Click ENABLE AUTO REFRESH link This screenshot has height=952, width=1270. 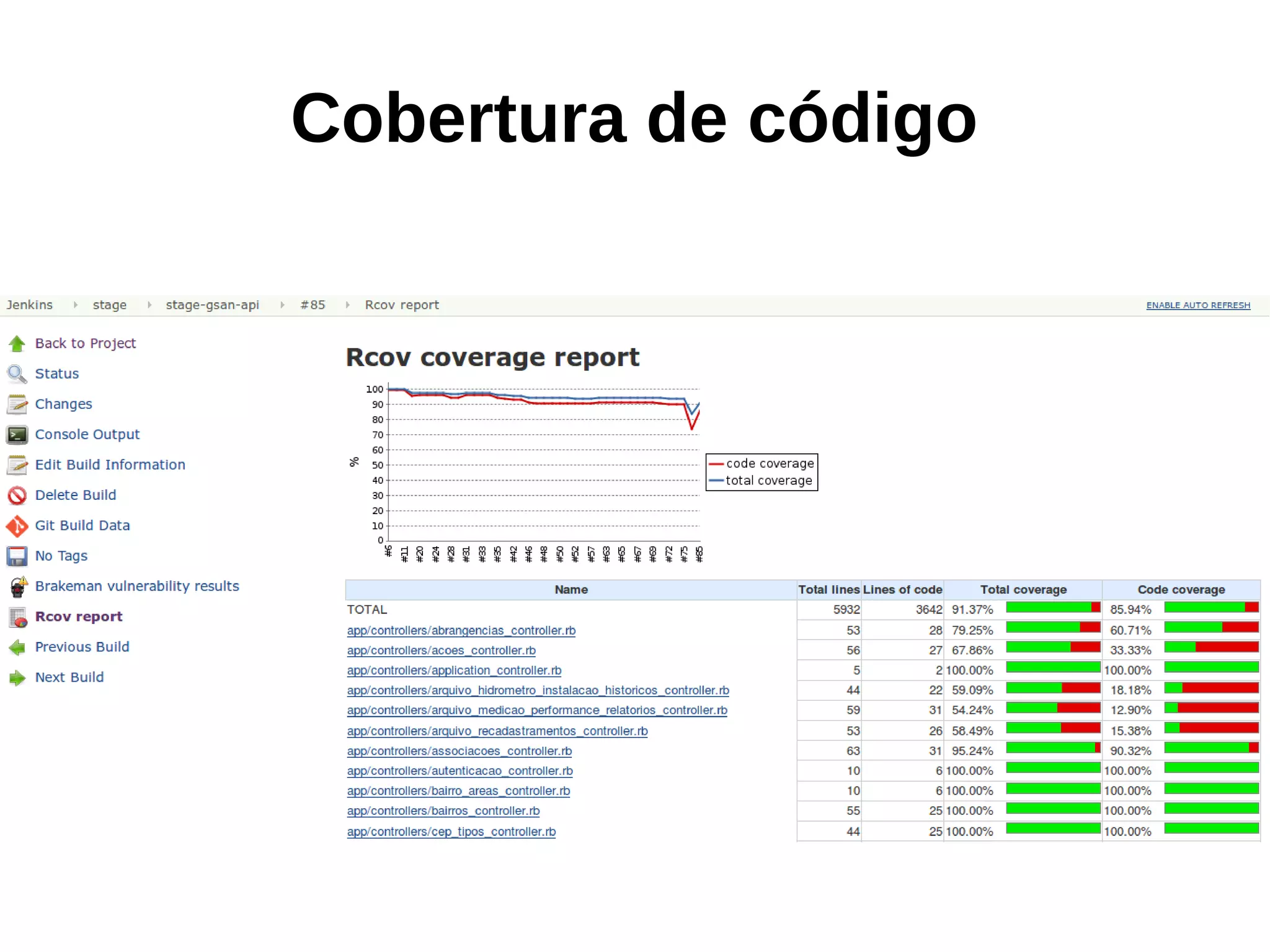(x=1198, y=306)
